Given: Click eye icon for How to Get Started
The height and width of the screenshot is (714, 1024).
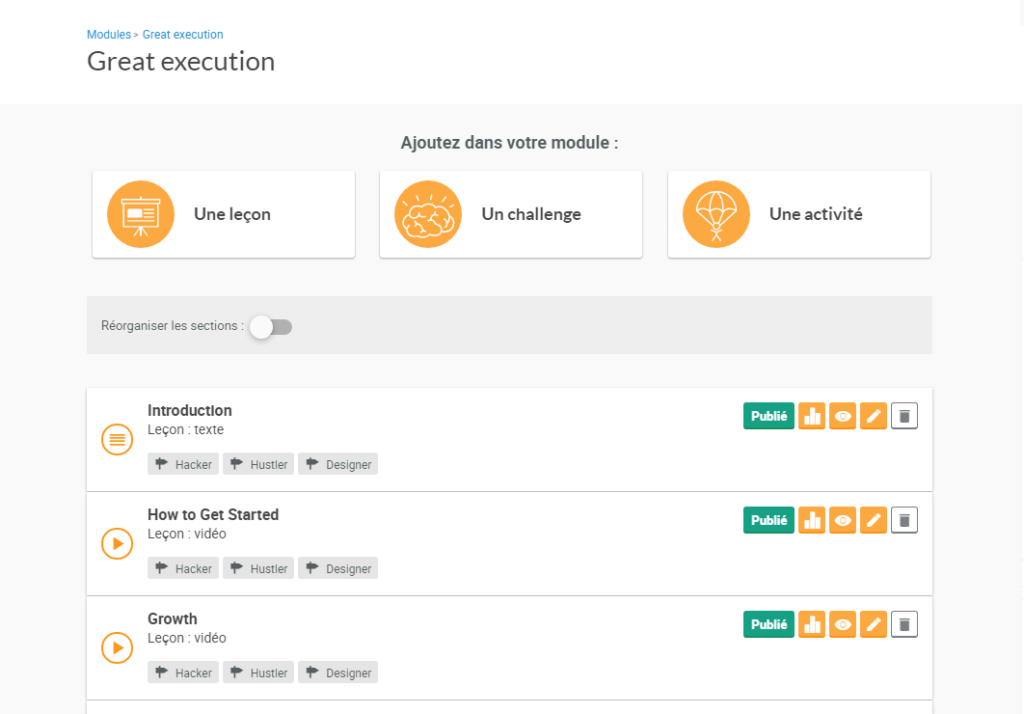Looking at the screenshot, I should [843, 520].
